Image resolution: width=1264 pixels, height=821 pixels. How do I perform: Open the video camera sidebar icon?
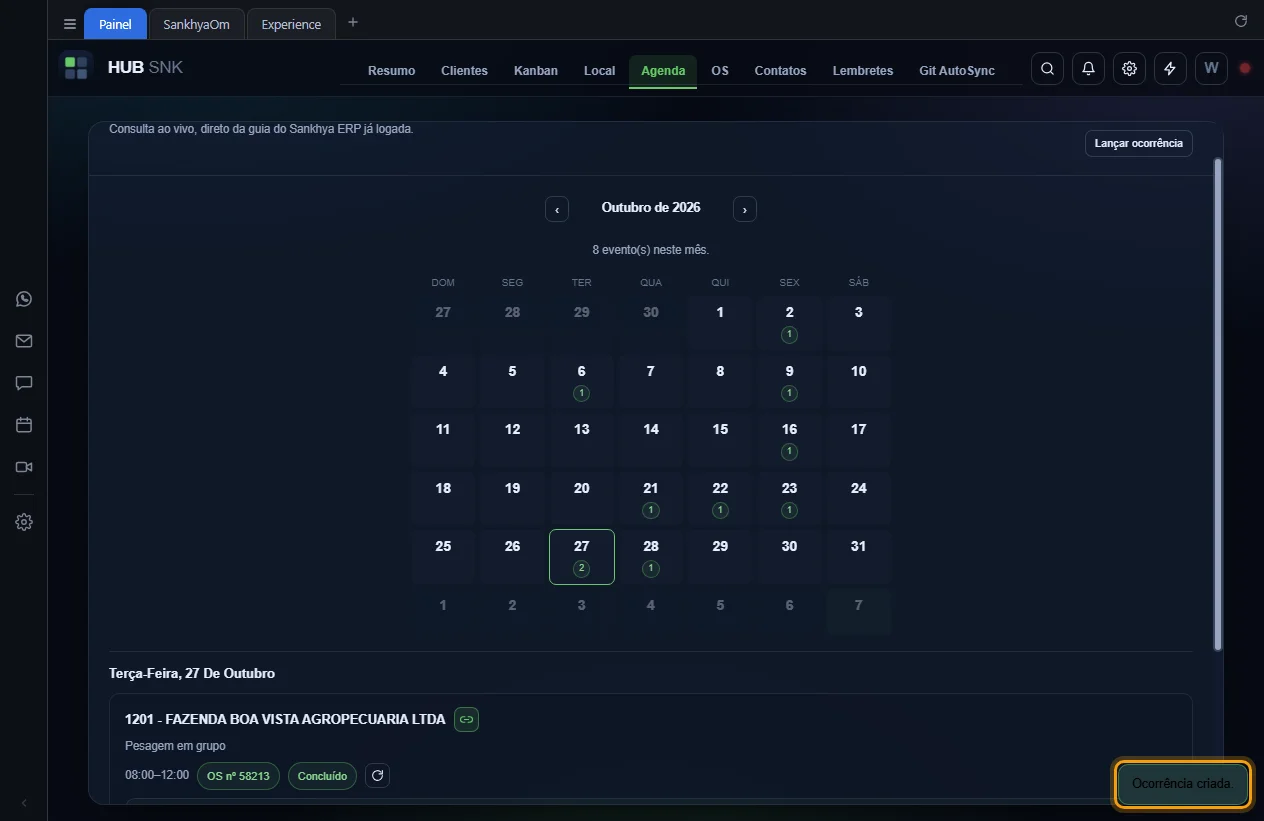click(24, 467)
